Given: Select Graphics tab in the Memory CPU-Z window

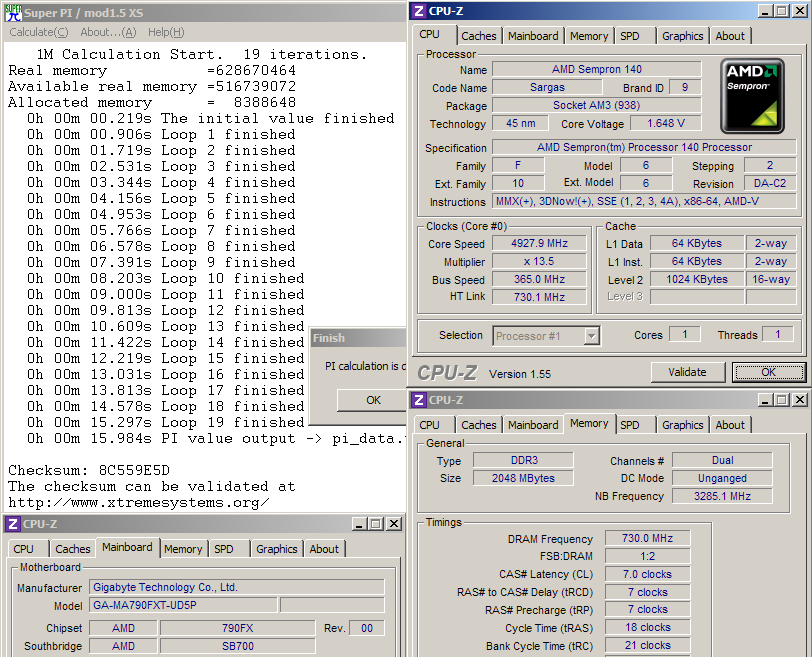Looking at the screenshot, I should 683,425.
